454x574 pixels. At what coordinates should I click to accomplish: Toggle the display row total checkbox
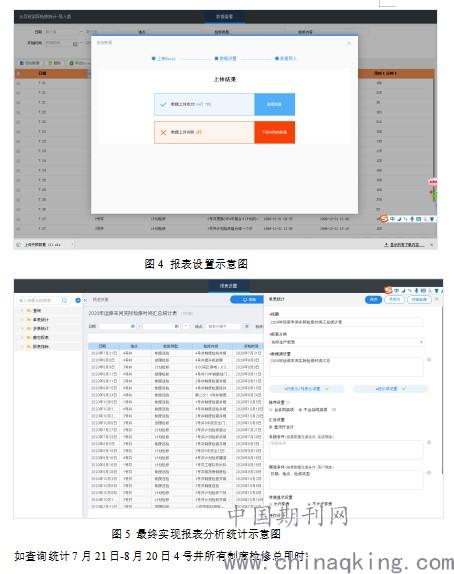pos(271,427)
